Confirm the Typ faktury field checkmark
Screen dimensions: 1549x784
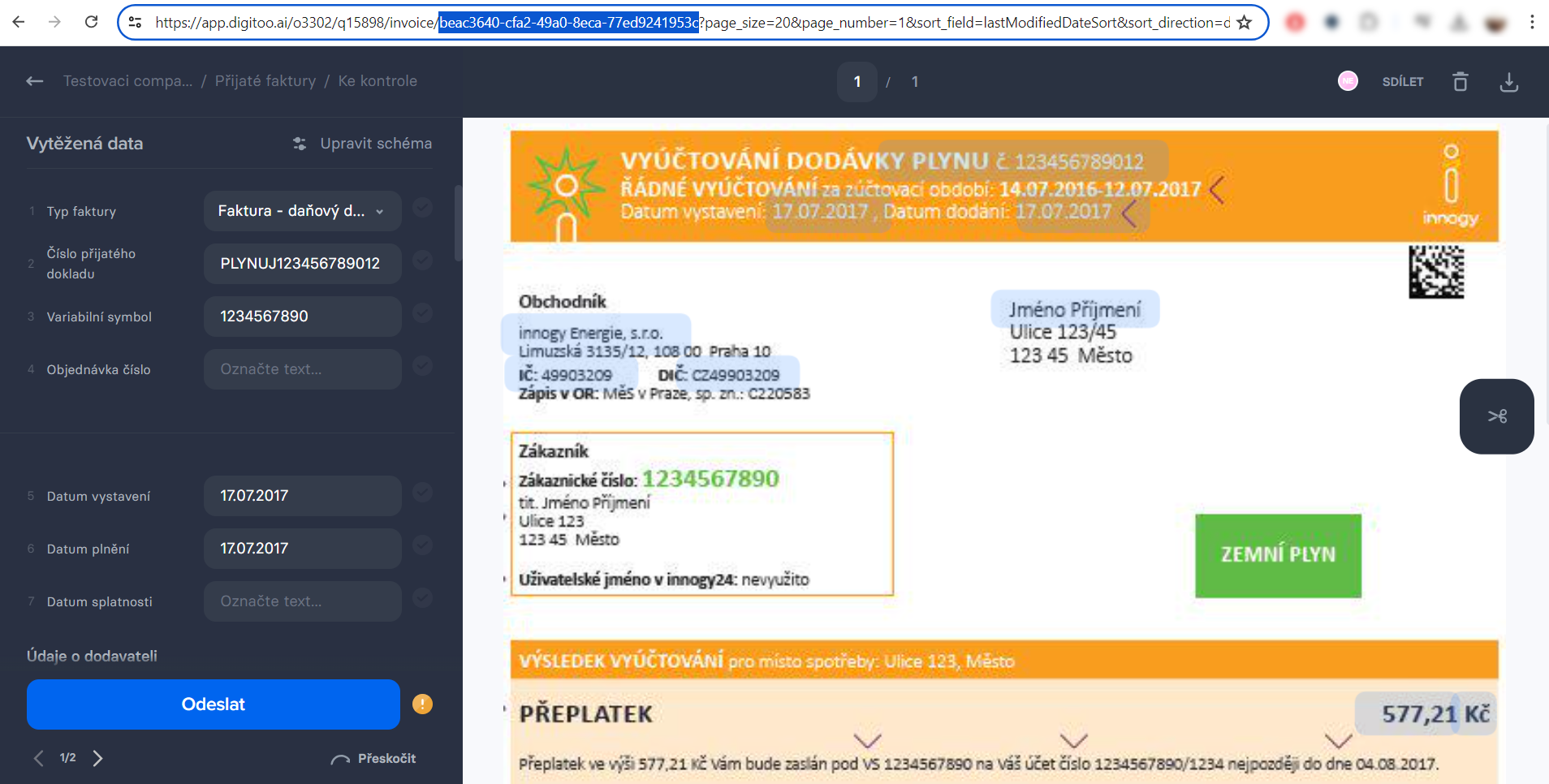422,208
